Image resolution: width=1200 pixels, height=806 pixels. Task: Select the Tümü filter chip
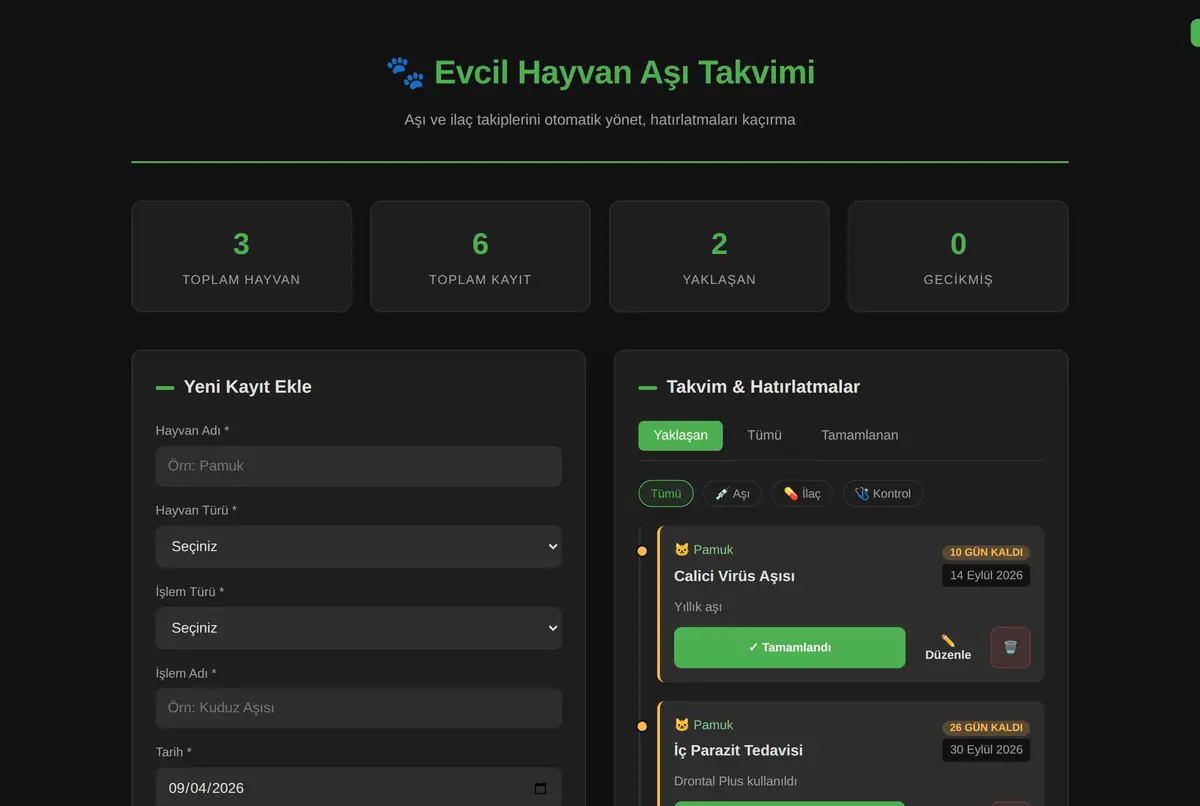pos(666,493)
